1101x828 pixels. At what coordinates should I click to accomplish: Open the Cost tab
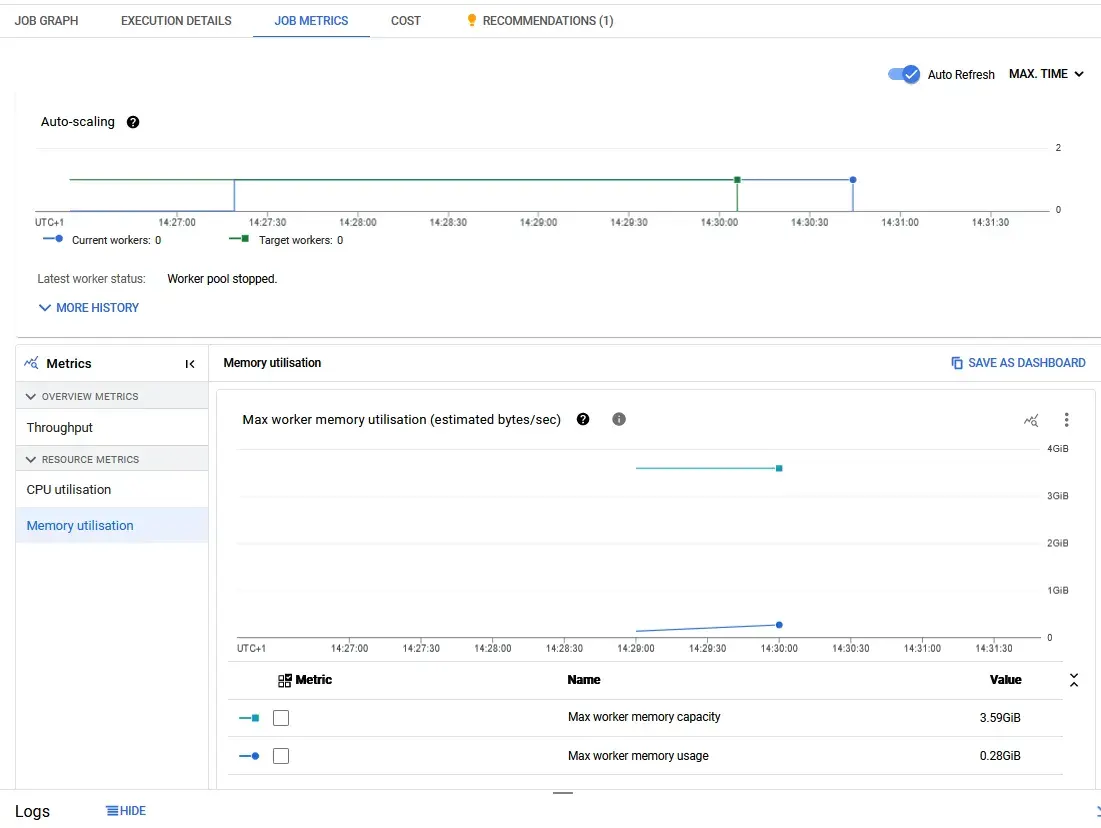pos(406,21)
